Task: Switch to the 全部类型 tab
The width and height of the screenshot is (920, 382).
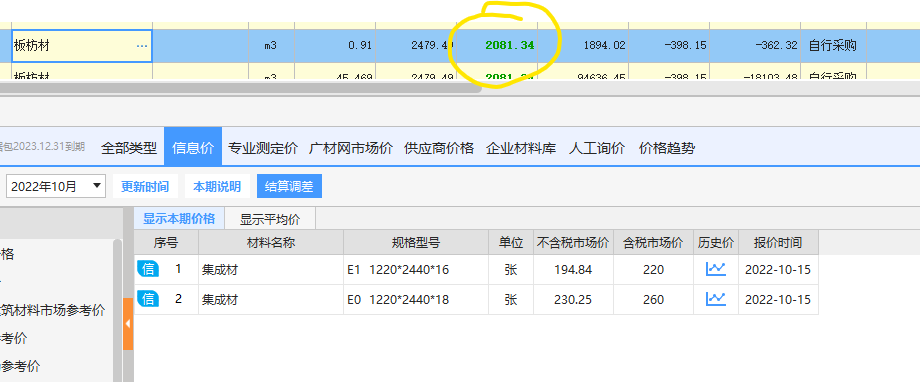Action: click(129, 148)
